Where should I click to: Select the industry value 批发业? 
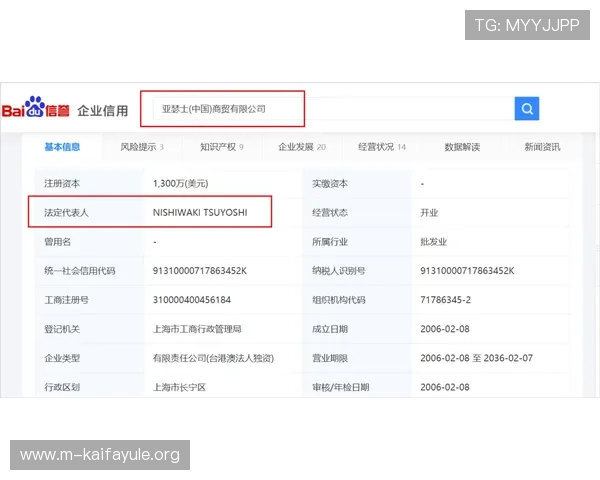(x=434, y=242)
